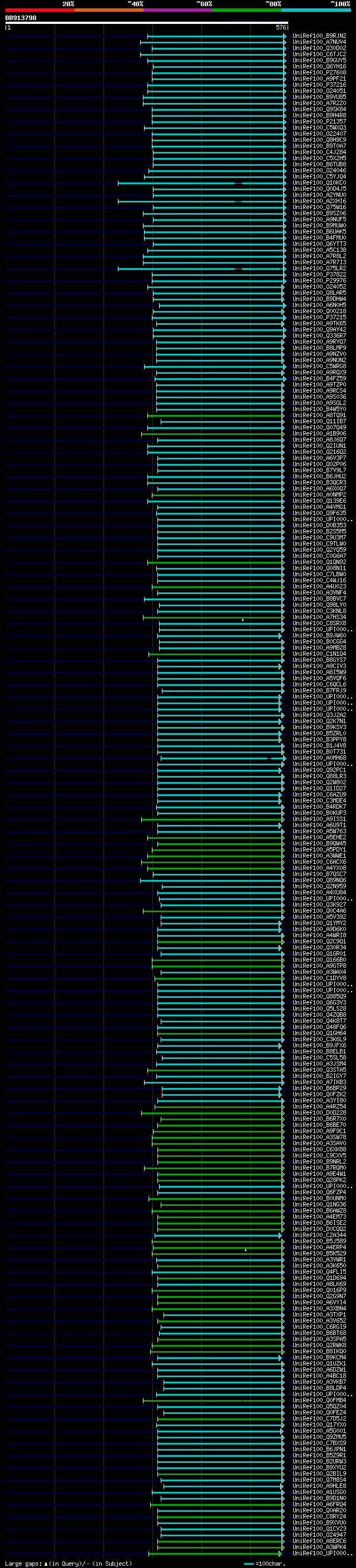
Task: Select label UniRef100_B3PPY8
Action: coord(319,740)
